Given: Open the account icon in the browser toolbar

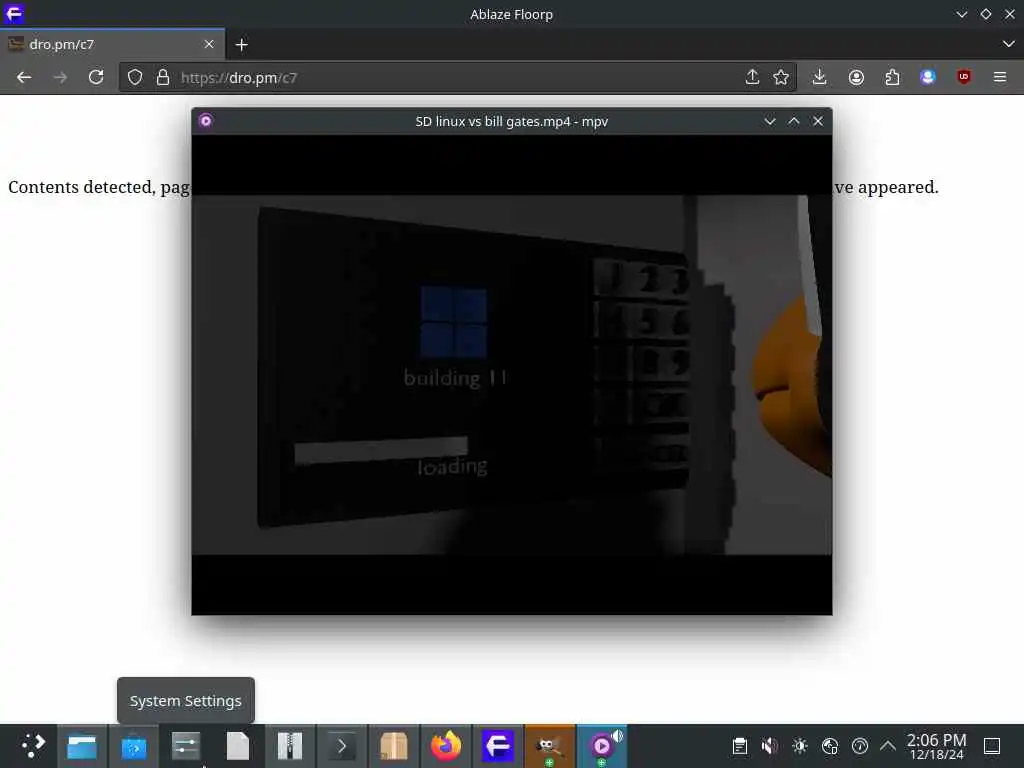Looking at the screenshot, I should coord(856,78).
